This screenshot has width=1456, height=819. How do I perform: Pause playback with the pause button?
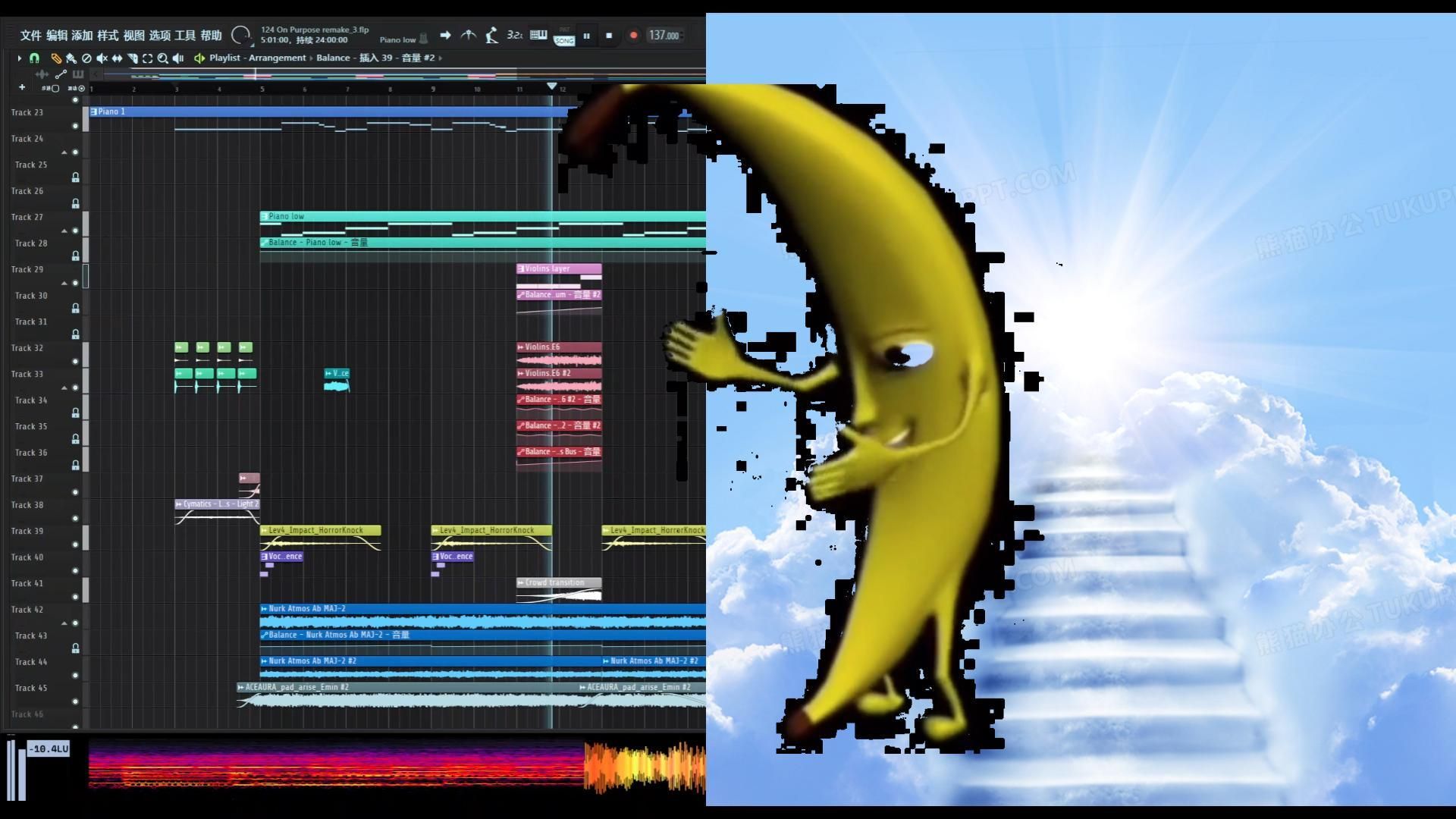[x=586, y=36]
